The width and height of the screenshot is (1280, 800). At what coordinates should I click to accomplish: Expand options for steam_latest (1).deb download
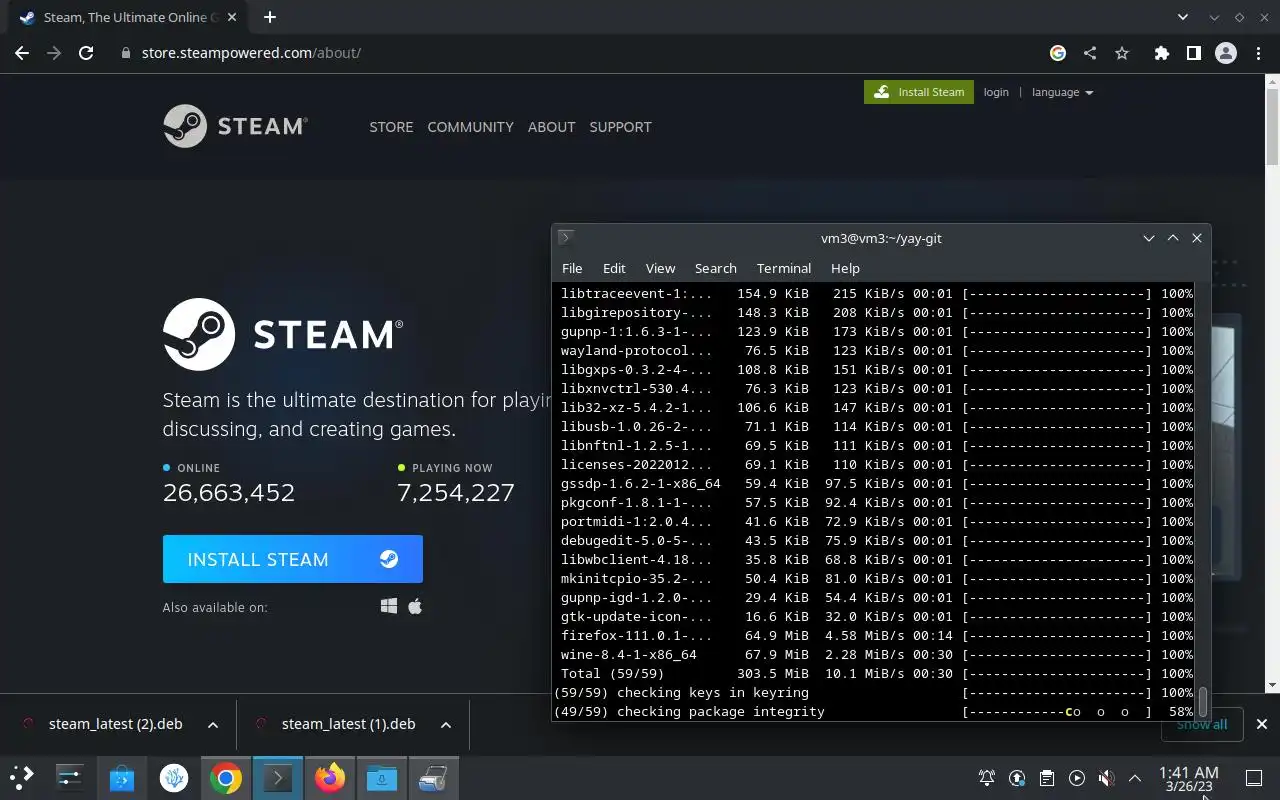(x=446, y=724)
